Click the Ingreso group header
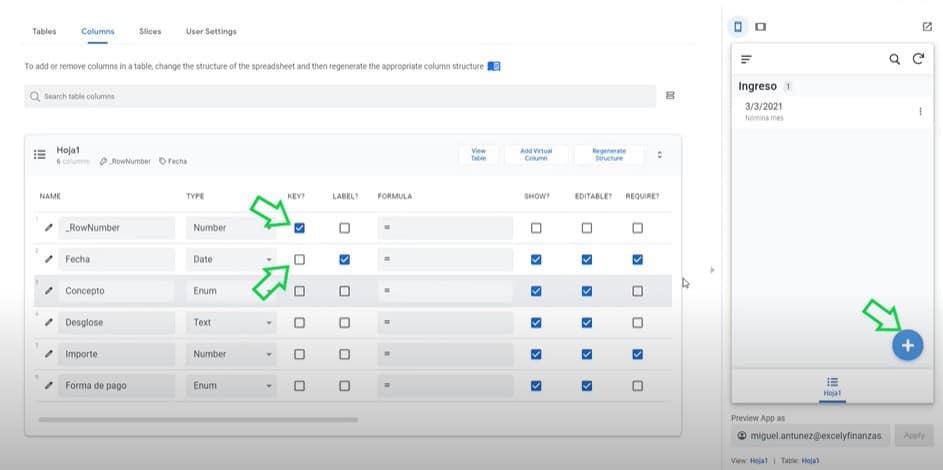The image size is (943, 470). point(832,86)
